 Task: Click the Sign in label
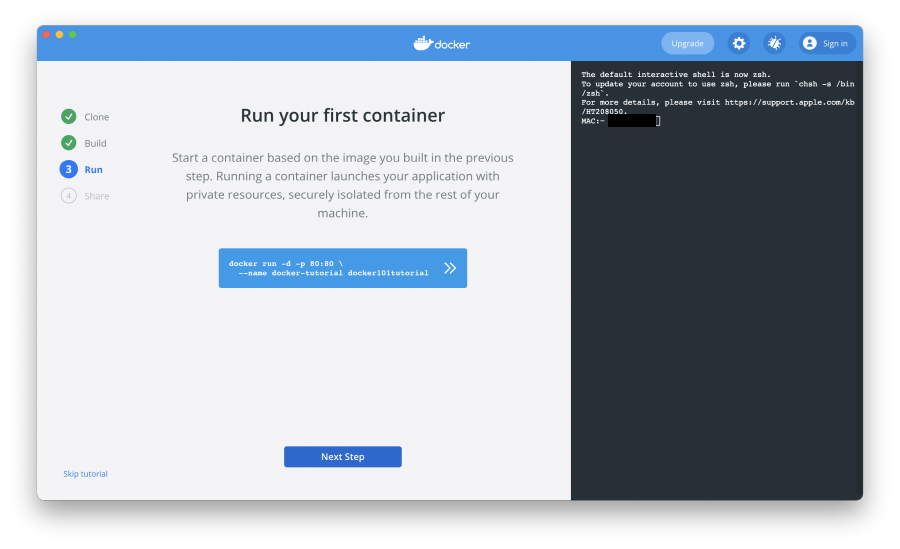[835, 44]
